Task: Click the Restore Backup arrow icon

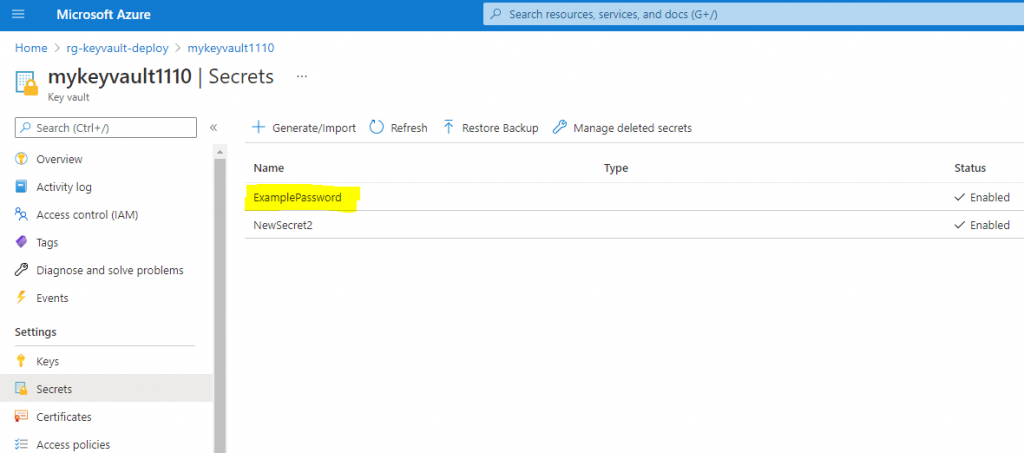Action: click(x=448, y=128)
